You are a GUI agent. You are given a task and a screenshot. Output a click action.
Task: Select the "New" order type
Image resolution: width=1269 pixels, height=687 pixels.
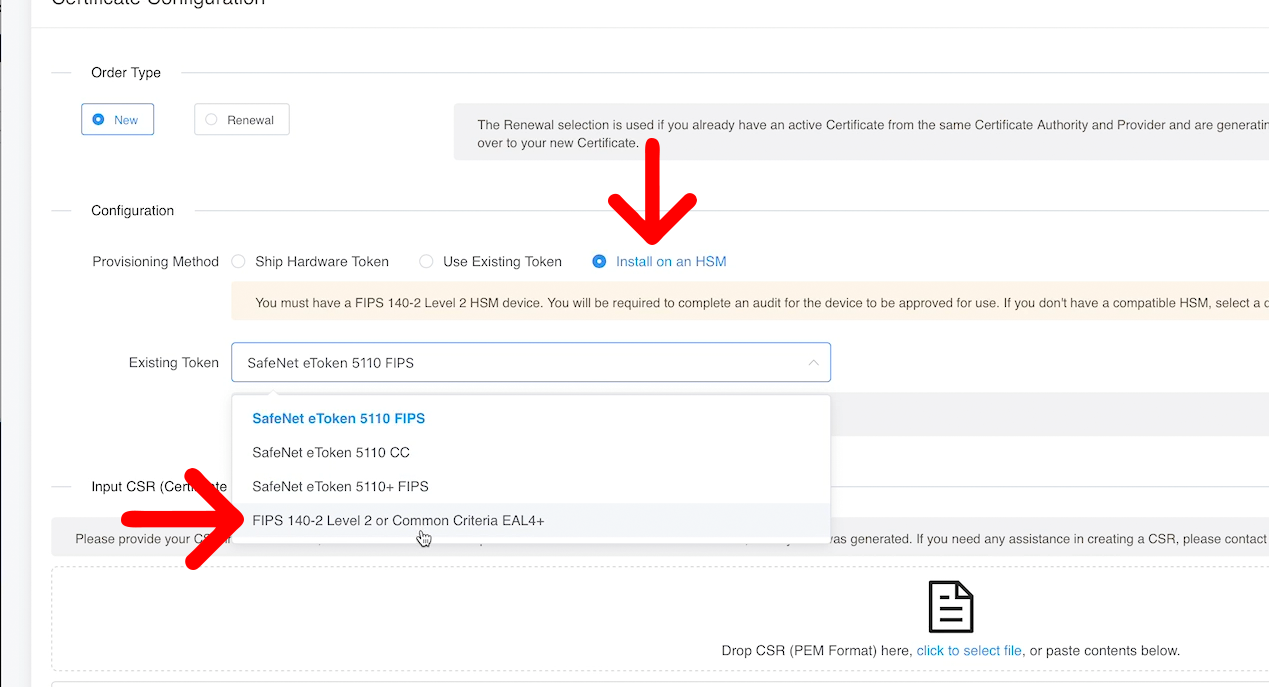click(117, 119)
